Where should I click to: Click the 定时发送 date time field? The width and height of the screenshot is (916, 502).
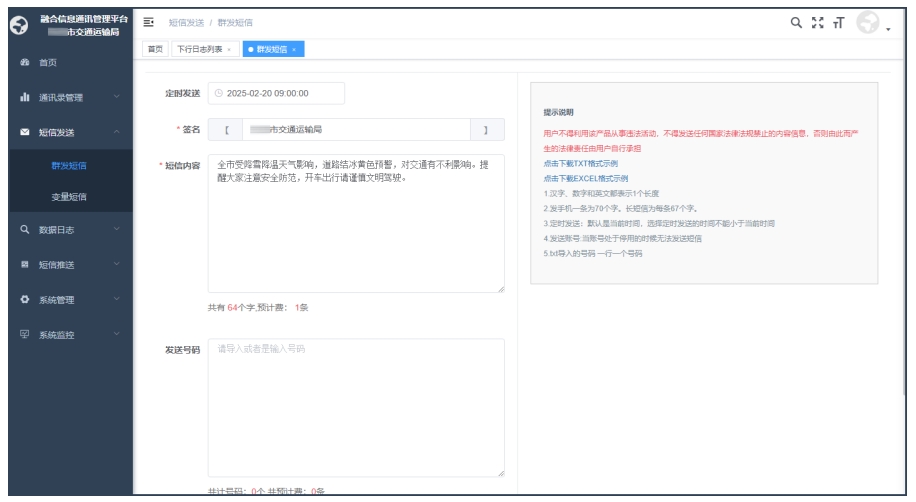[276, 93]
